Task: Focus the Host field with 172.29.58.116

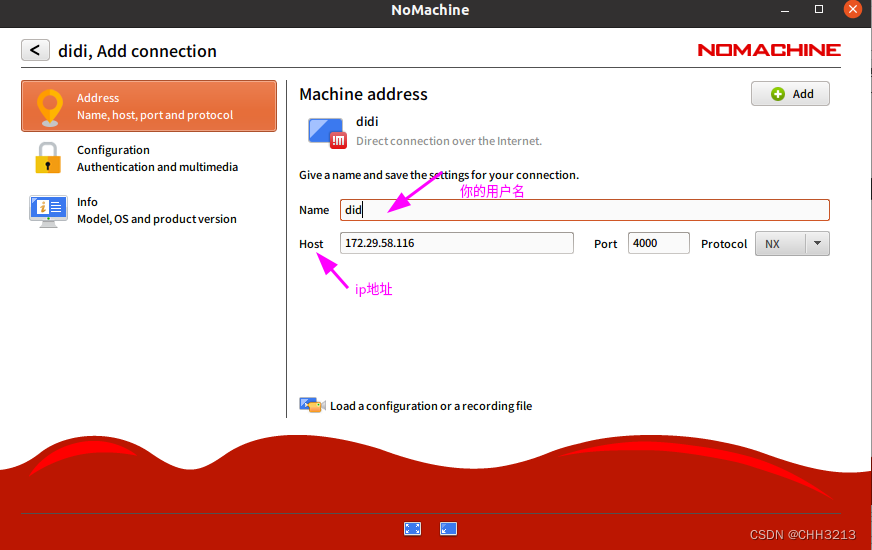Action: (x=457, y=243)
